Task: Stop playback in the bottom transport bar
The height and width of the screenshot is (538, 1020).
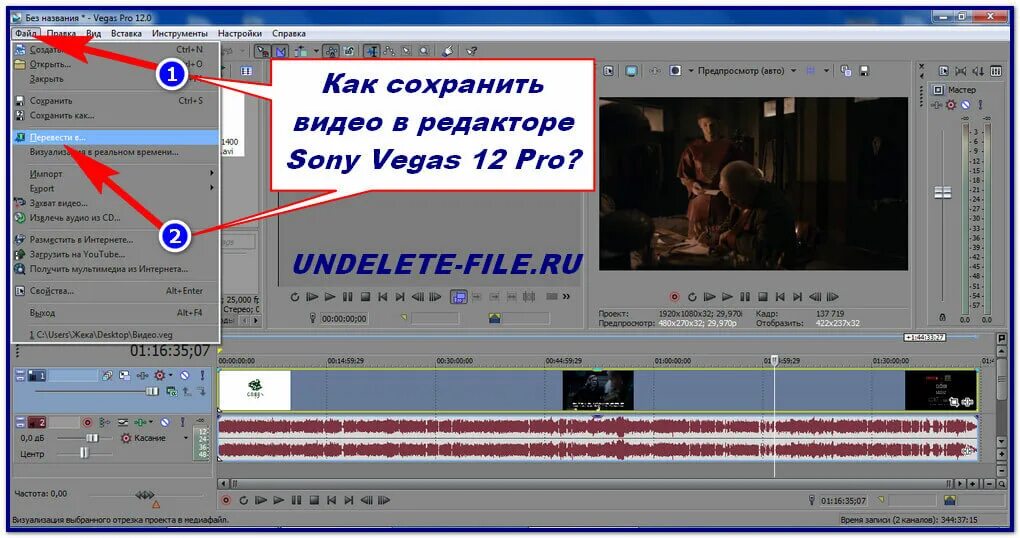Action: (x=314, y=500)
